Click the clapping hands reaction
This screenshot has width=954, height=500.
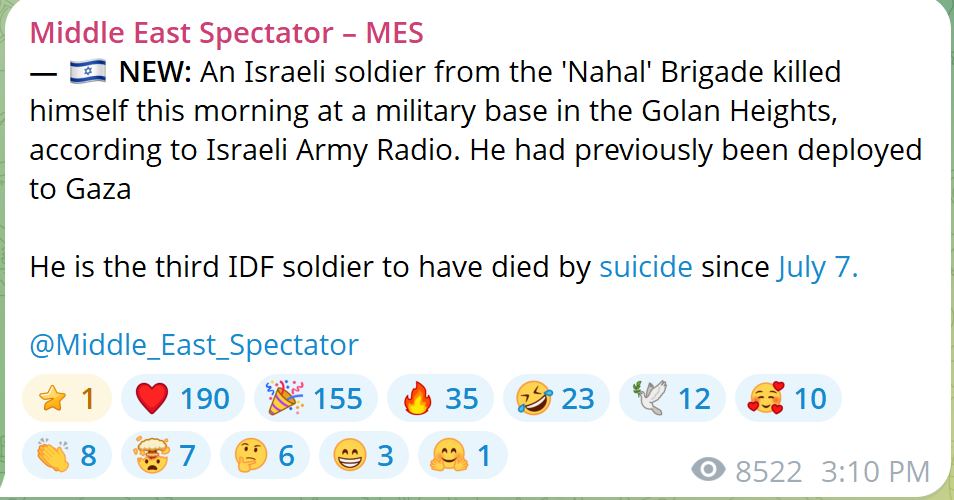click(67, 455)
